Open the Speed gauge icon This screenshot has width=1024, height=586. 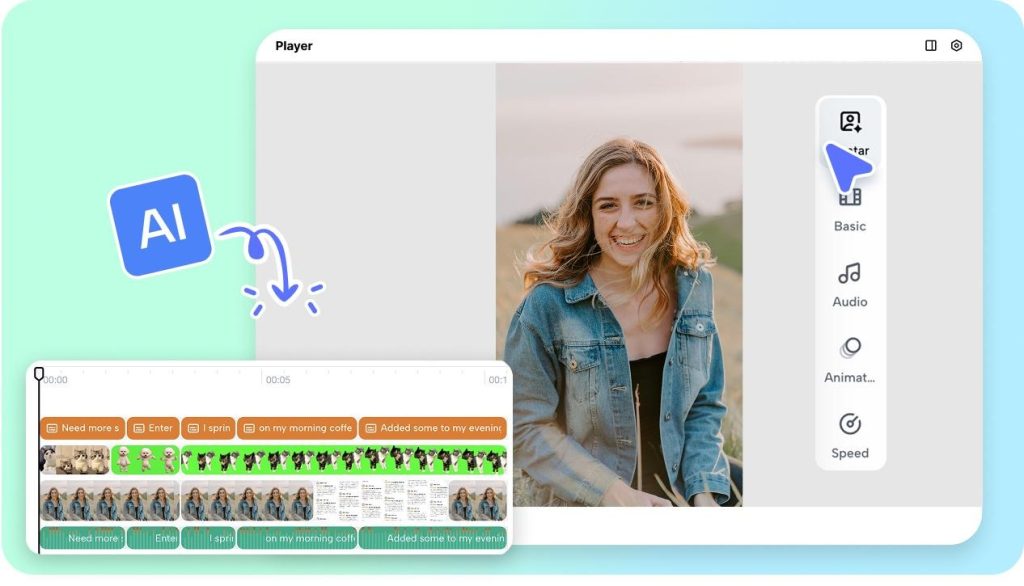(849, 424)
